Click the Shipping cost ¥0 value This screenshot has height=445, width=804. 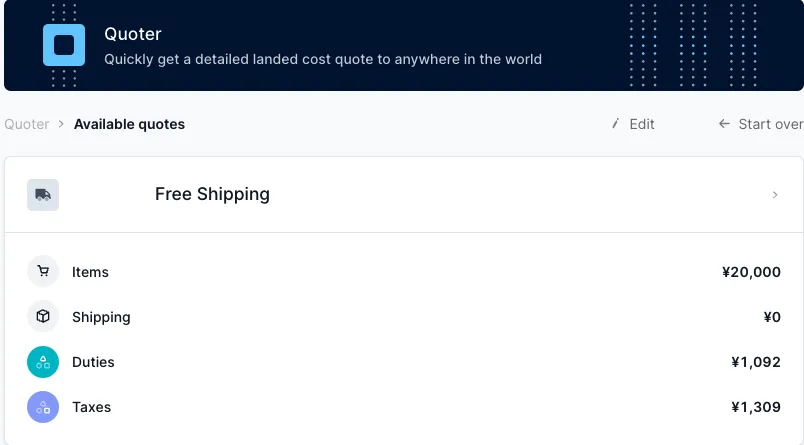tap(771, 317)
